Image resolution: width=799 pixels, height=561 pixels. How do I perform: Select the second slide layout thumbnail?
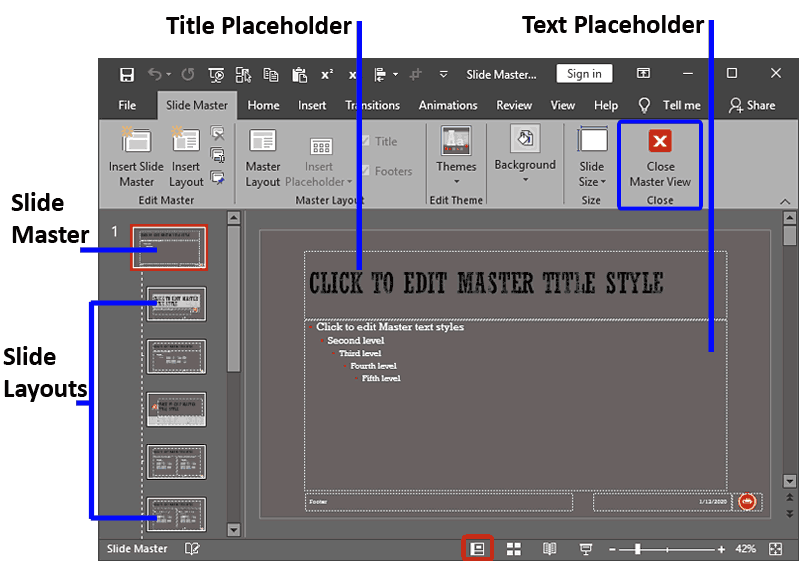[x=176, y=357]
